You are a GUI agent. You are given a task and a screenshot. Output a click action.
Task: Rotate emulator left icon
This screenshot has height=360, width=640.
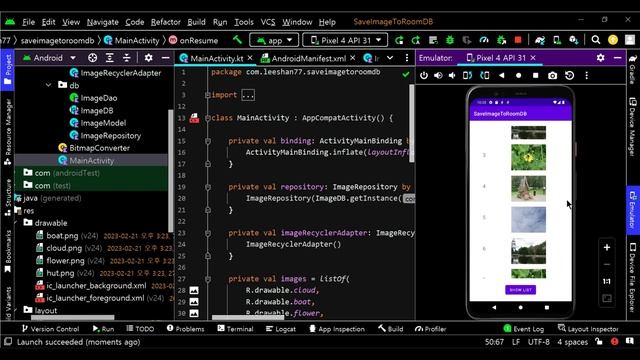(467, 76)
